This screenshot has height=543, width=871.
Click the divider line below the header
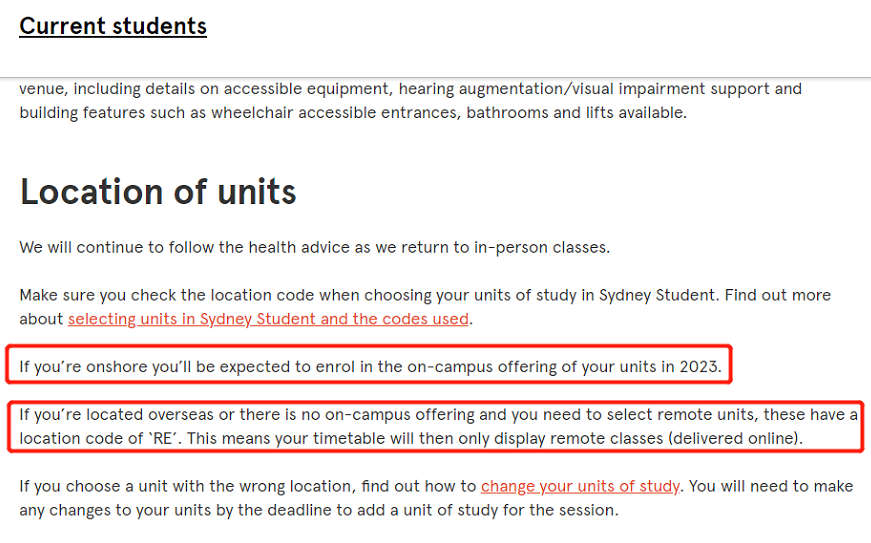[436, 77]
